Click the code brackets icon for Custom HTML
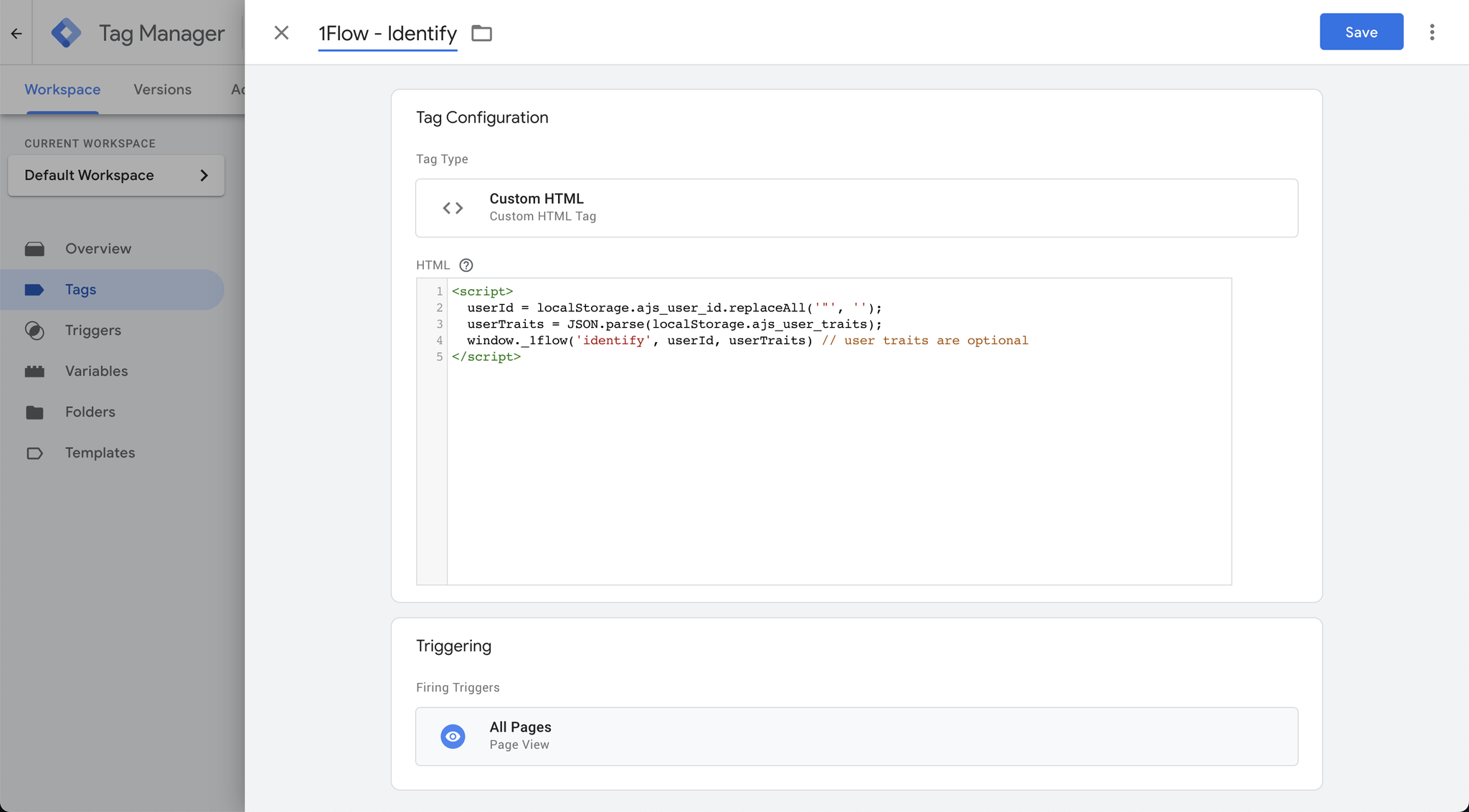 pyautogui.click(x=453, y=208)
